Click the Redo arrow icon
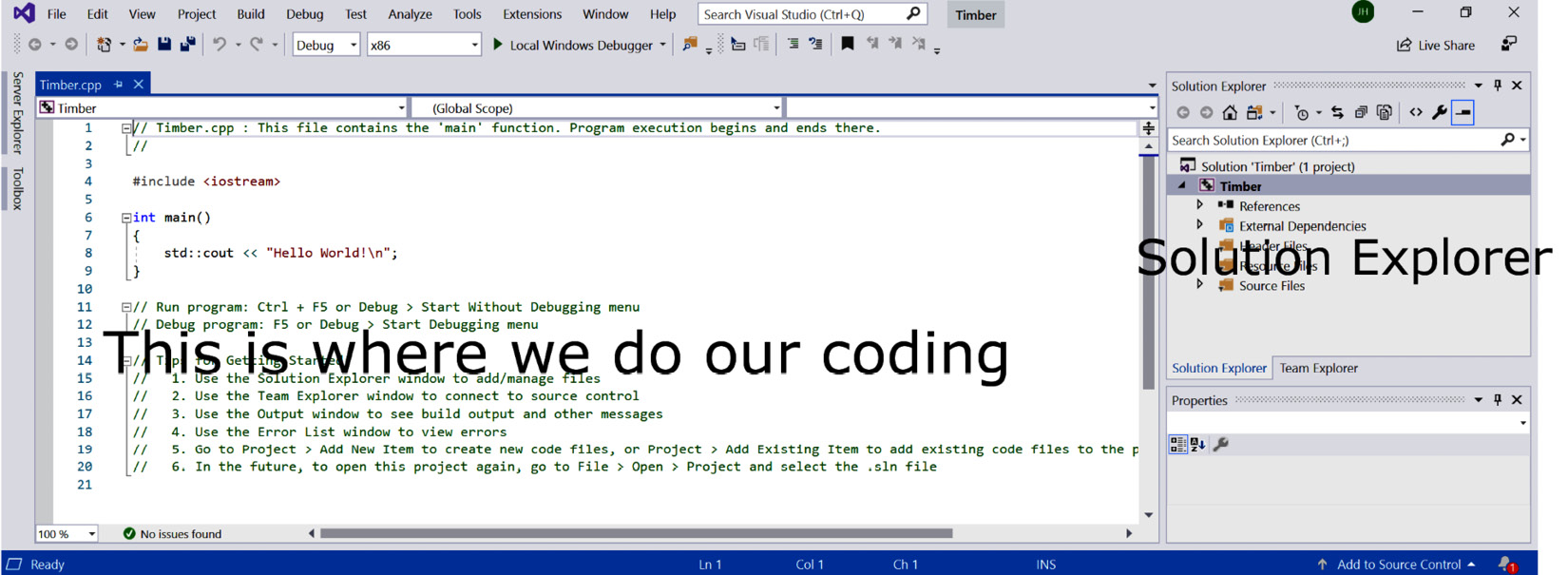 257,45
